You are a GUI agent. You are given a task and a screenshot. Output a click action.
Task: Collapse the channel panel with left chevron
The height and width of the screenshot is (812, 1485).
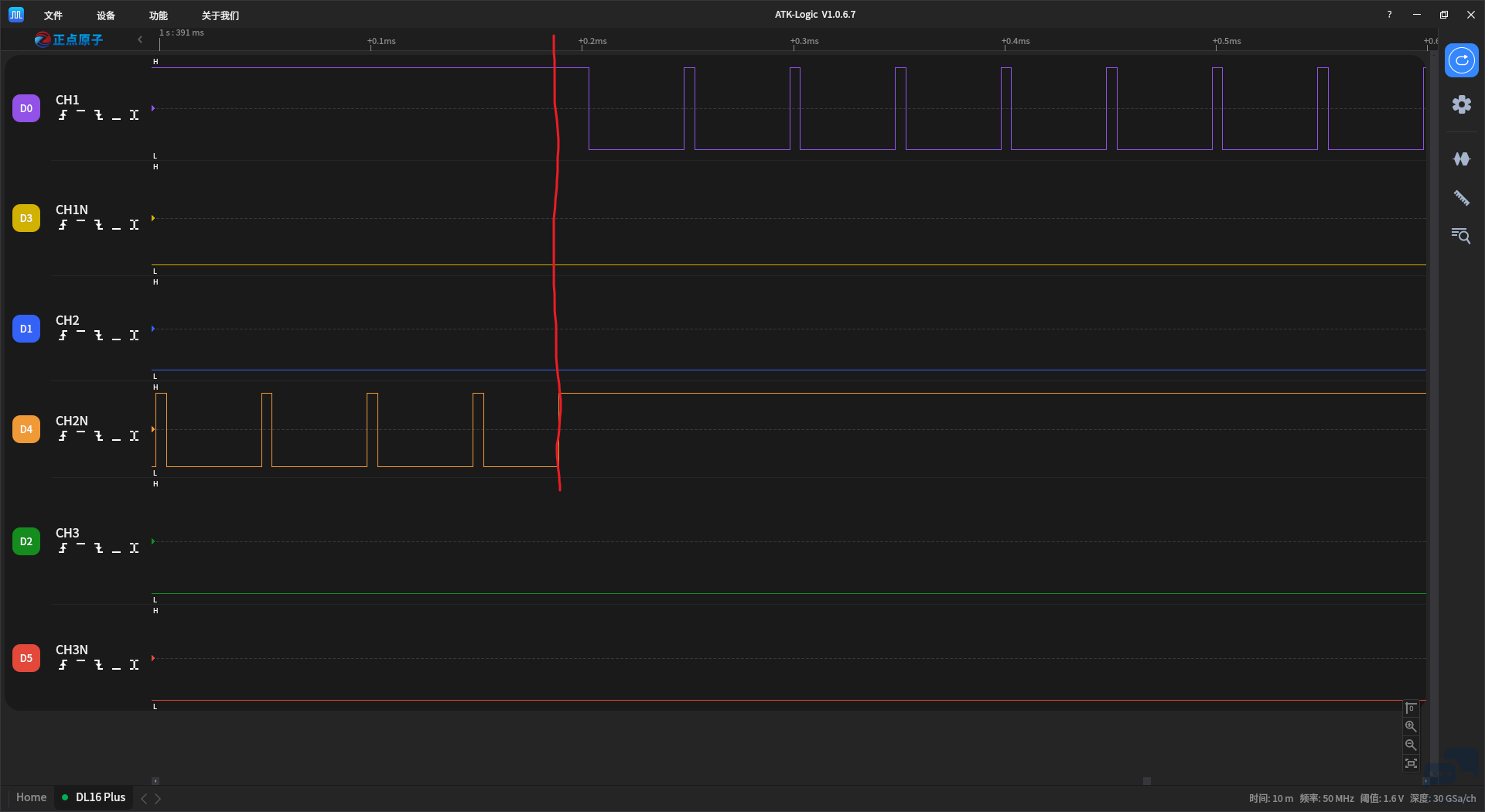coord(140,39)
